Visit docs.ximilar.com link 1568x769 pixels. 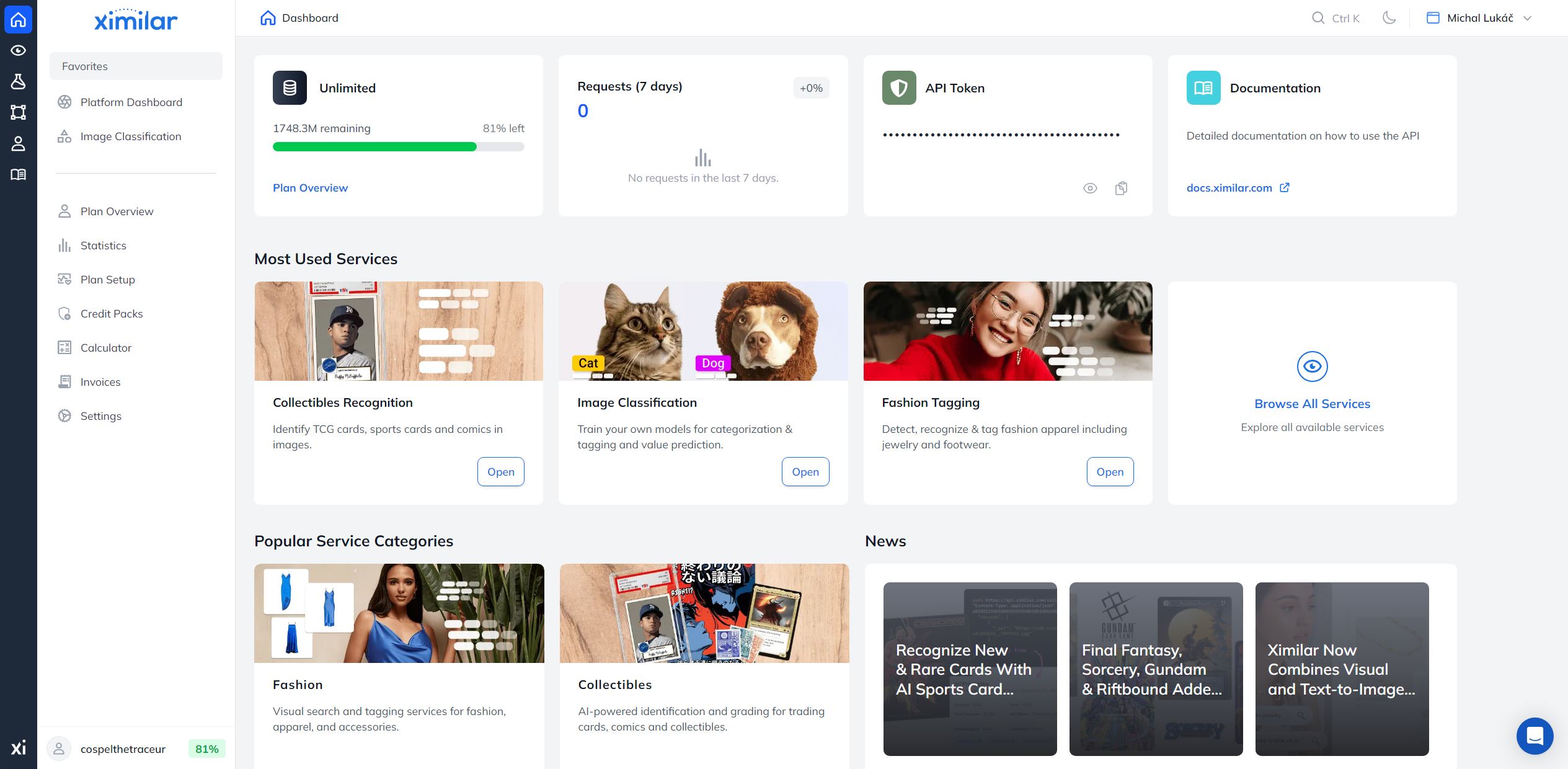click(x=1229, y=187)
